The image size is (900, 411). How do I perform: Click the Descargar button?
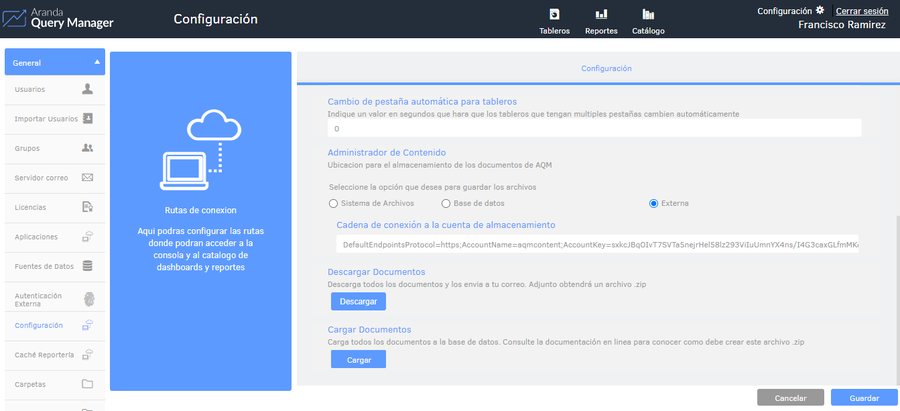point(358,301)
